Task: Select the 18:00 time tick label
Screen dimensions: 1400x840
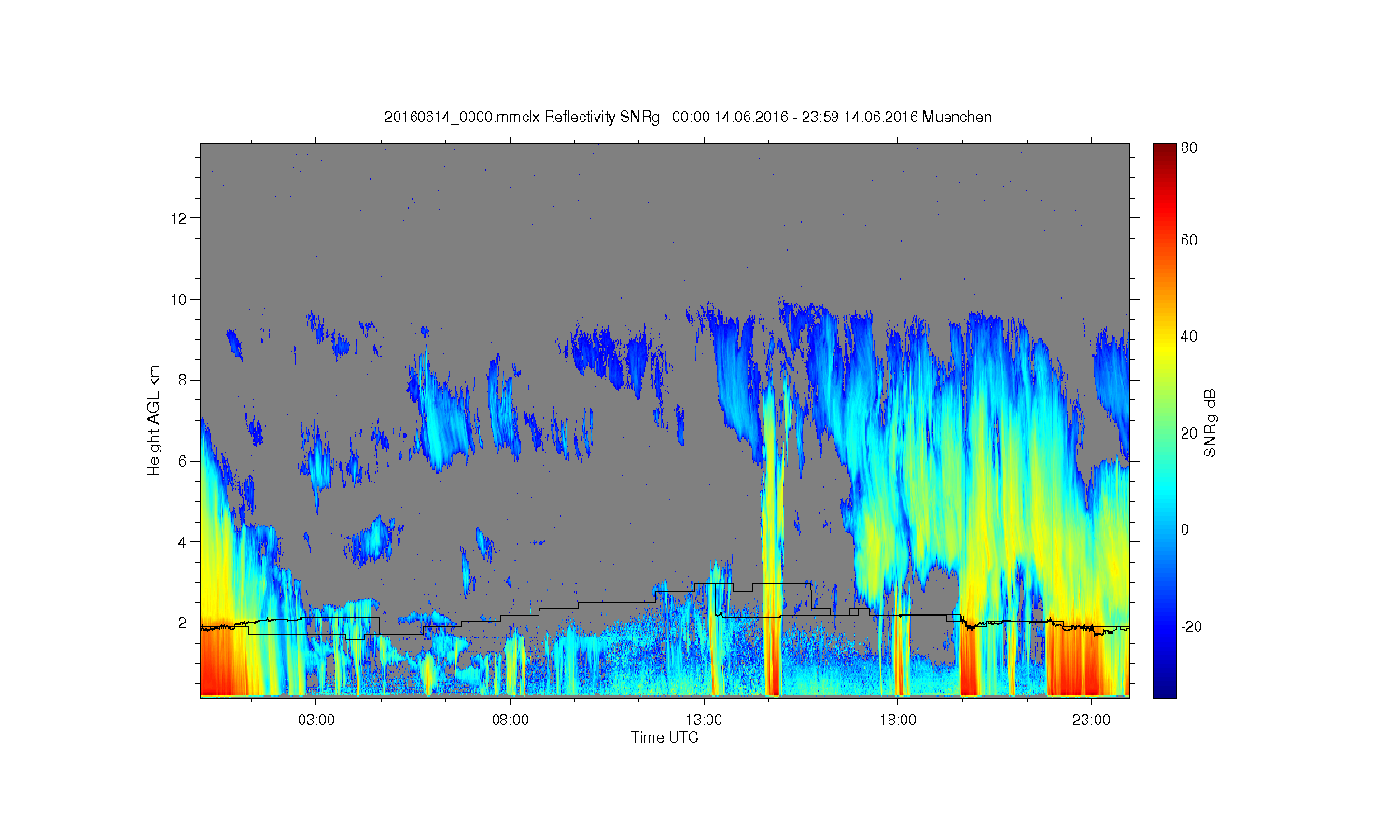Action: (898, 721)
